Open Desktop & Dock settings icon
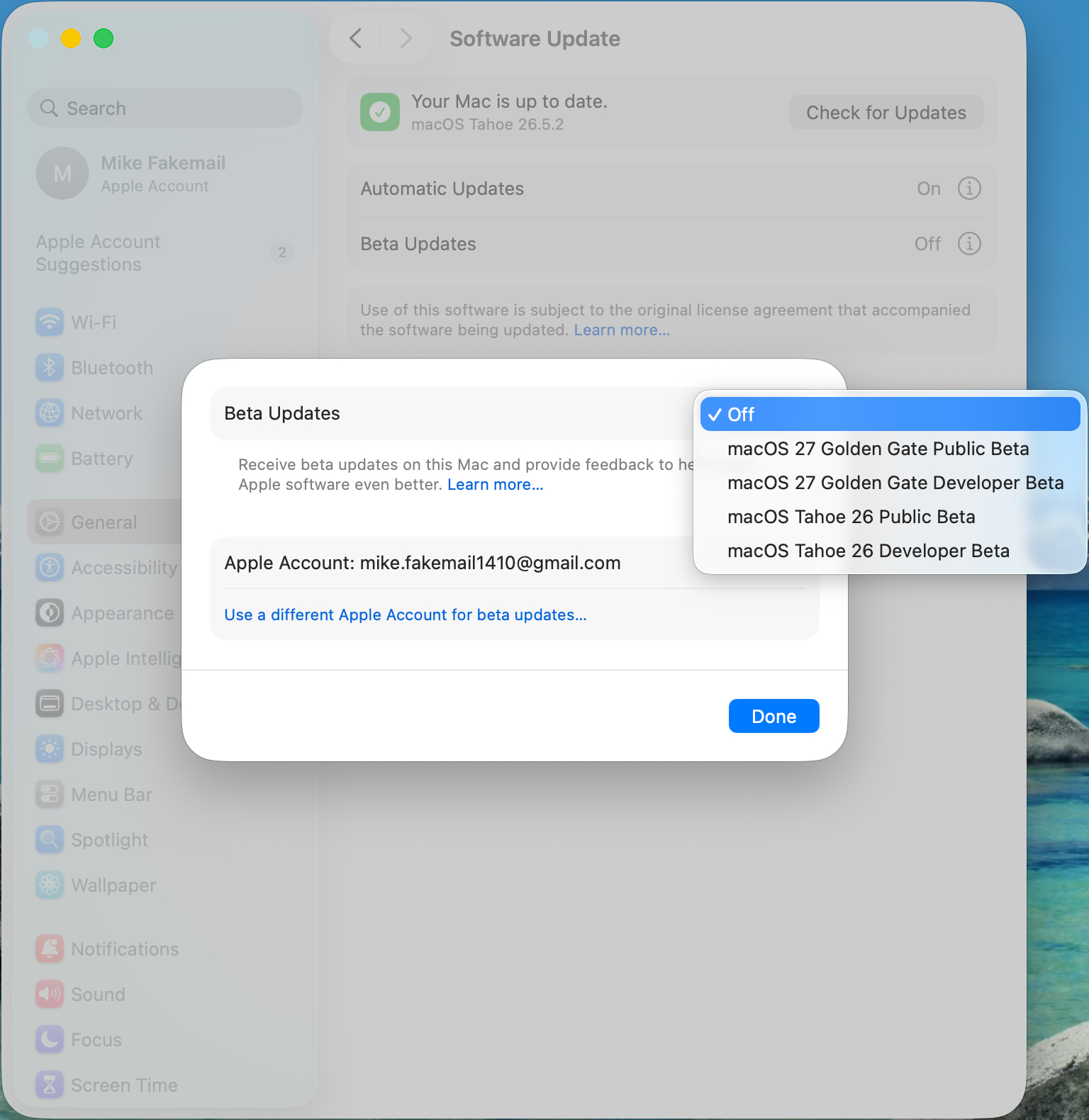1089x1120 pixels. (x=50, y=704)
